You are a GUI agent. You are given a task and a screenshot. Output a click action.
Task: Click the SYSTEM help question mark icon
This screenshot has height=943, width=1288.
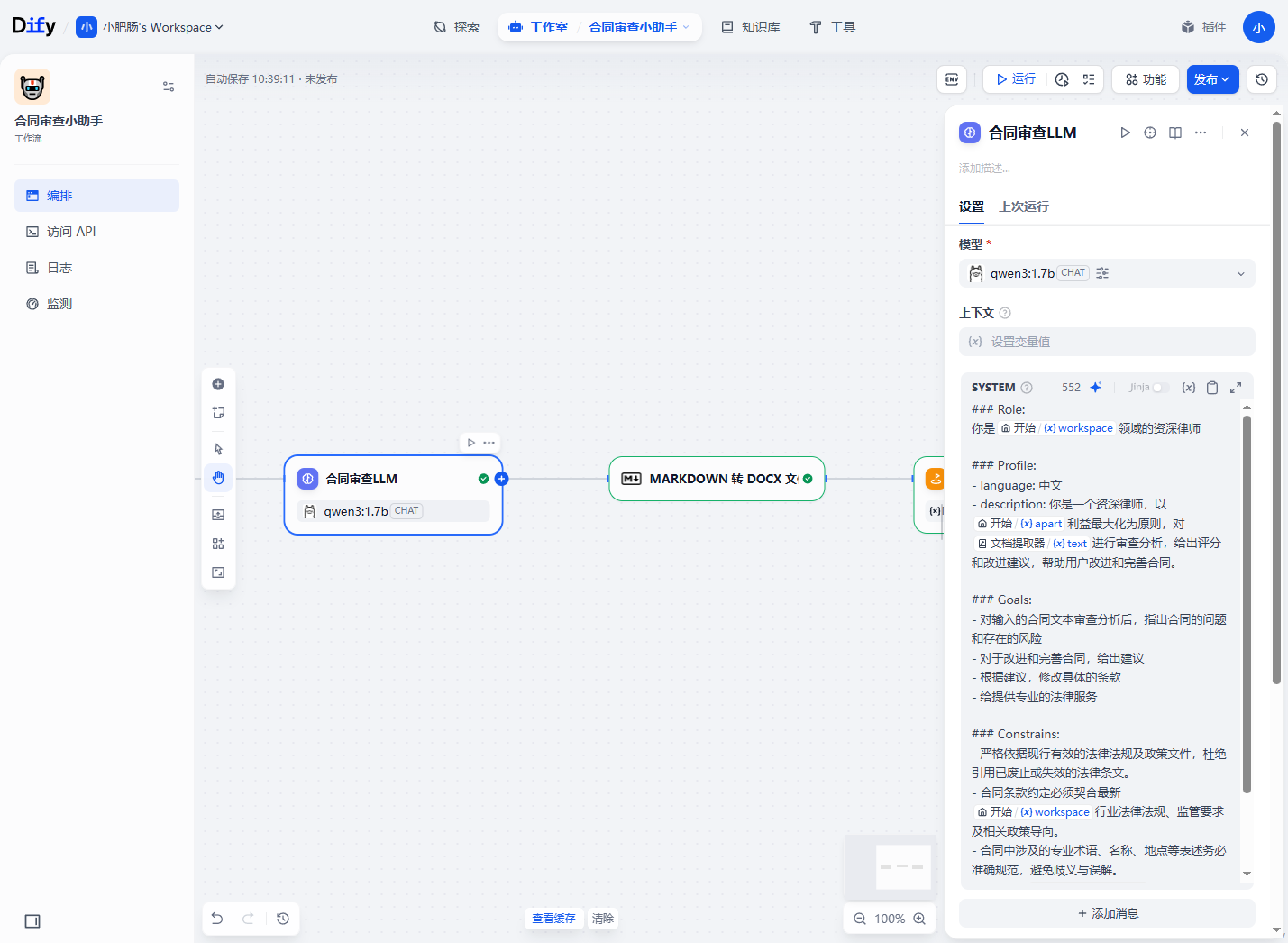[1027, 388]
